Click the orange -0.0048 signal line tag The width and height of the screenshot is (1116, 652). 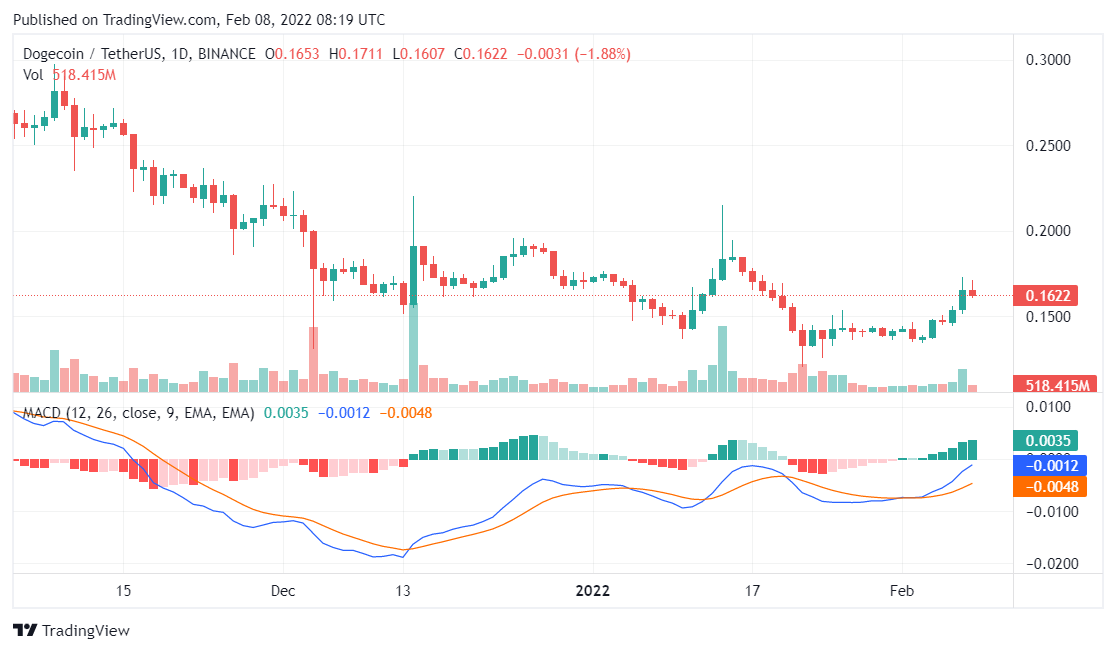[1055, 487]
